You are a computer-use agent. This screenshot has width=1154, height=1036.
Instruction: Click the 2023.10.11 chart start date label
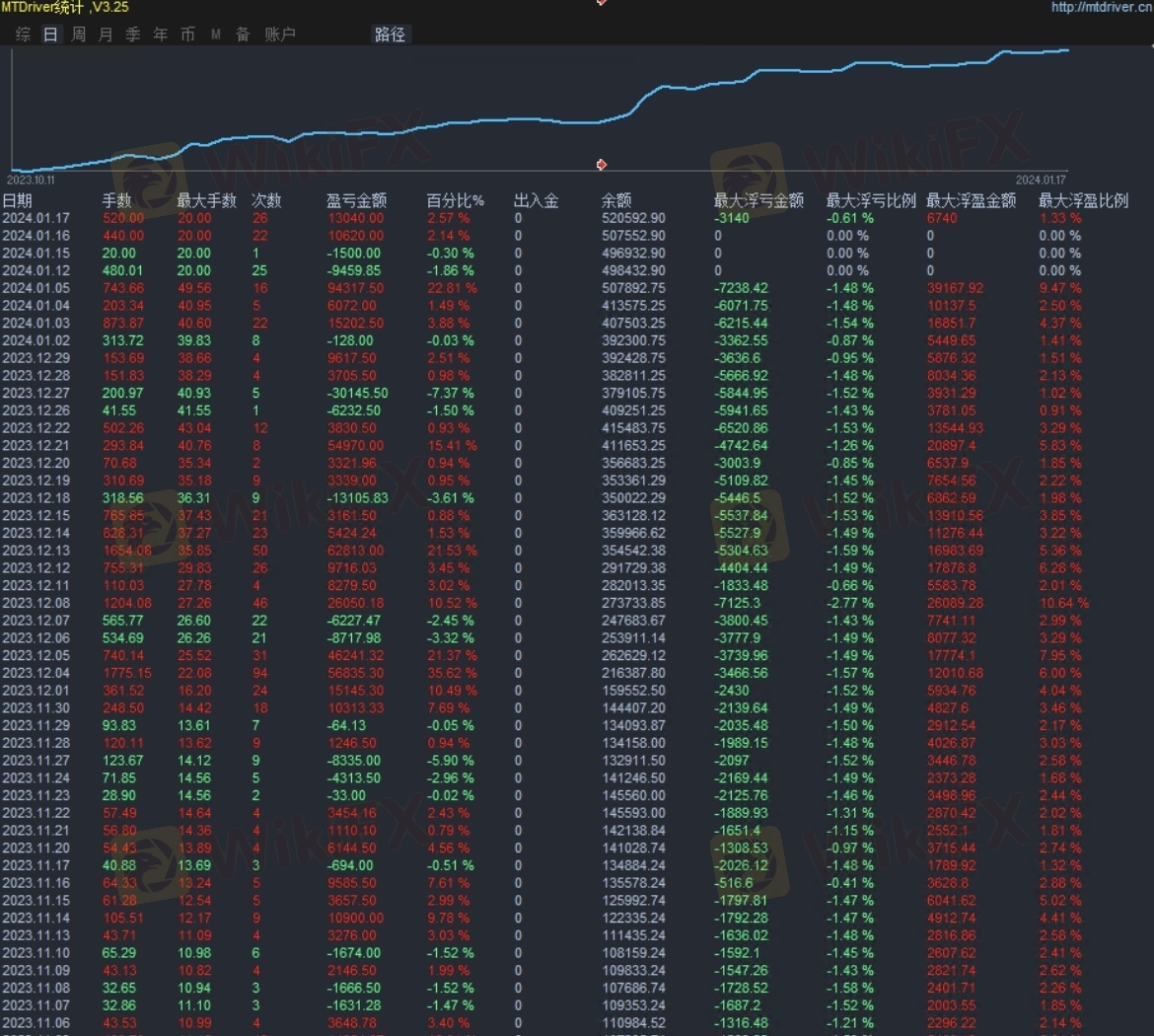coord(31,180)
